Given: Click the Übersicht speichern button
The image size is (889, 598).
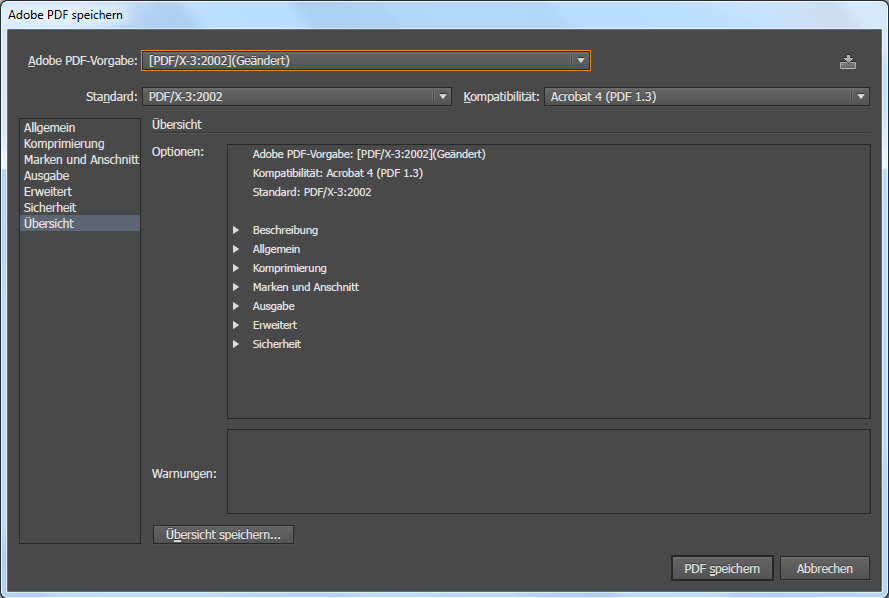Looking at the screenshot, I should [223, 535].
